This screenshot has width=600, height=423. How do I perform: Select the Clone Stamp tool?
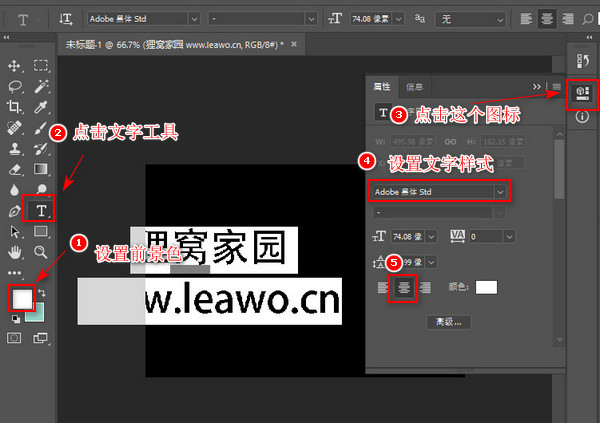click(x=15, y=149)
